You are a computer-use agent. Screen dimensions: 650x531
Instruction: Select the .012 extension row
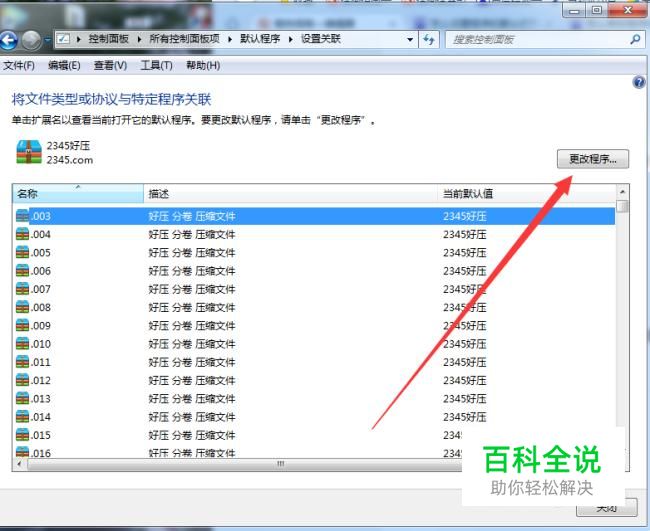[314, 381]
